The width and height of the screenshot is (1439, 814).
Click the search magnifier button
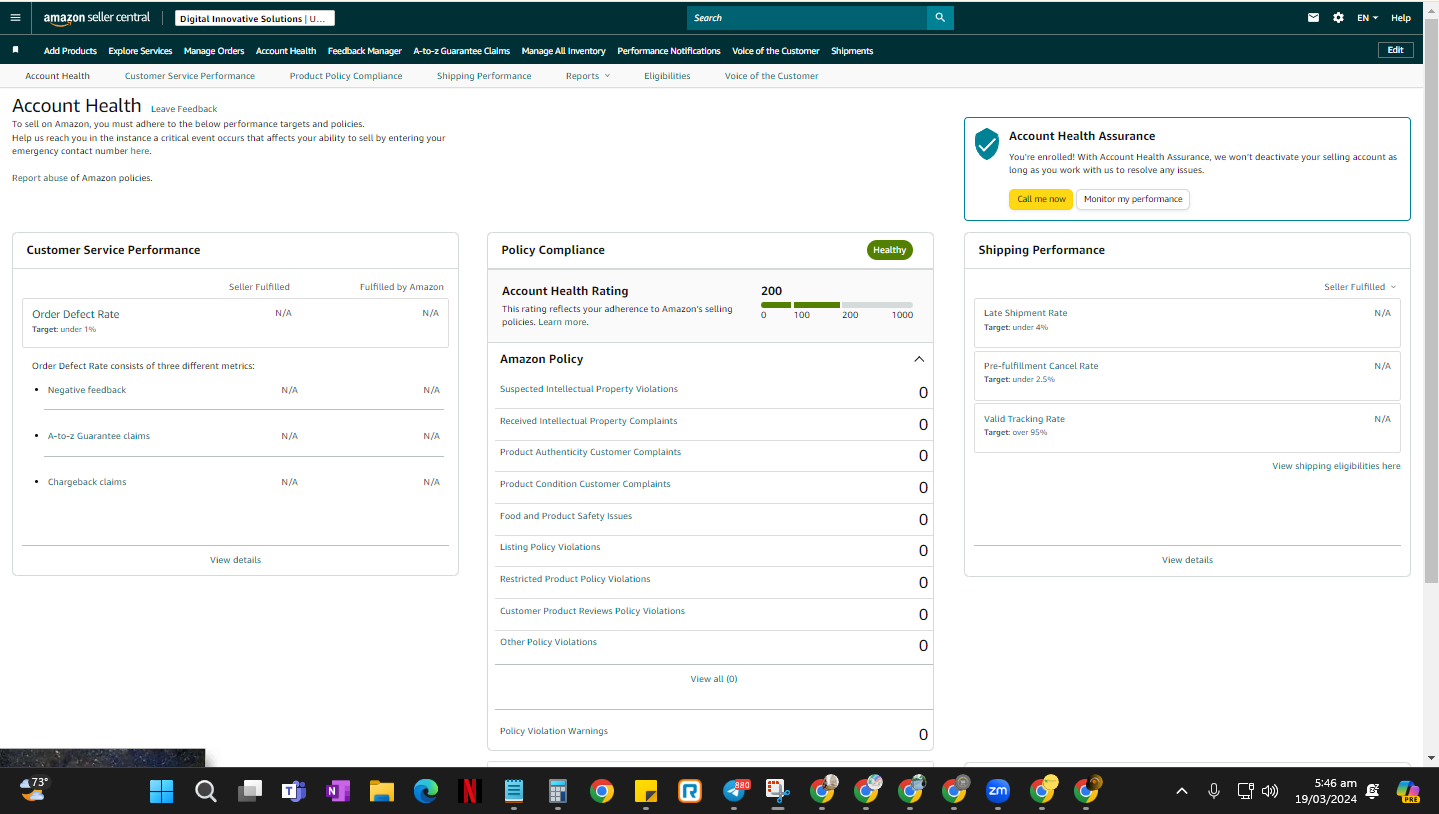pos(940,18)
